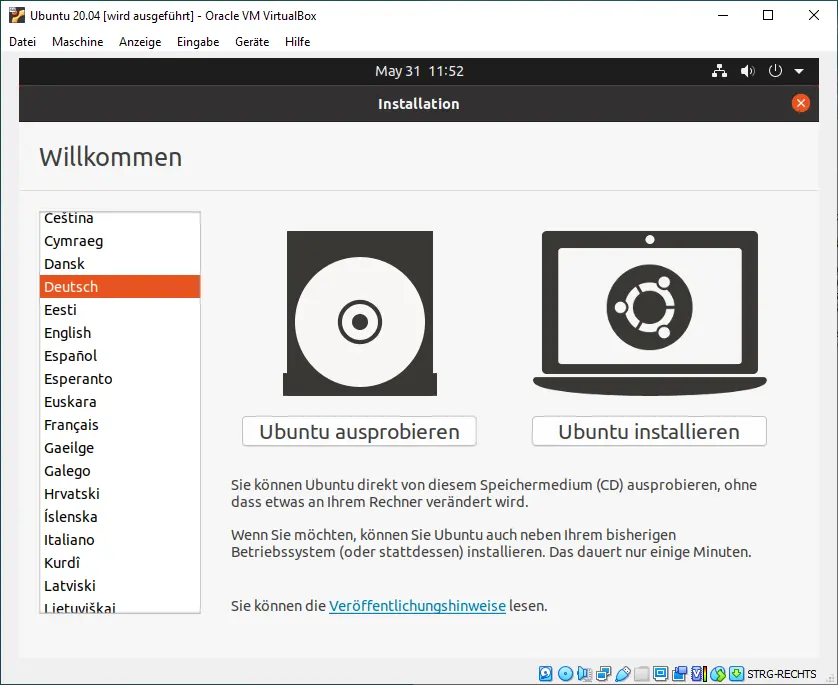Select English in the language list

[68, 333]
